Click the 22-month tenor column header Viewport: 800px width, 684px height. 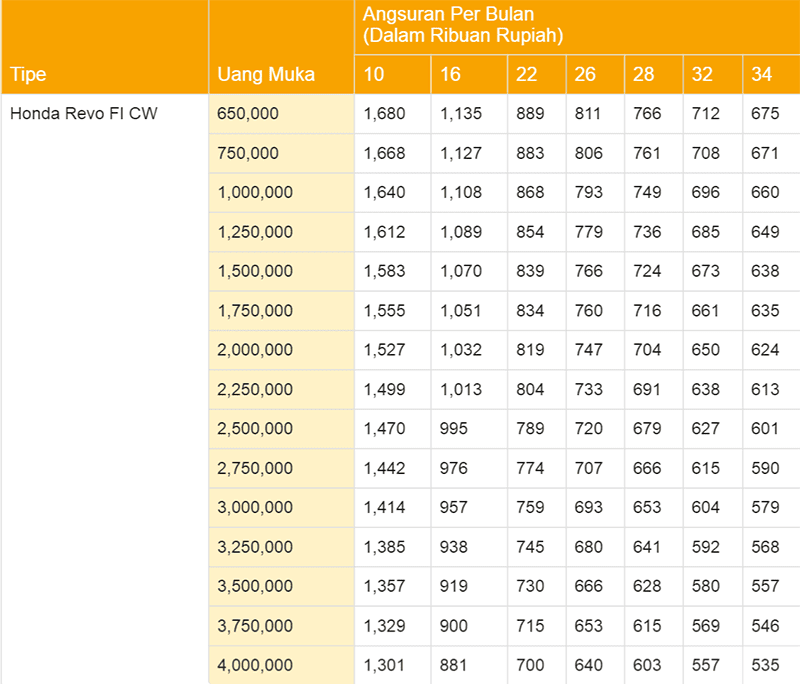point(527,75)
